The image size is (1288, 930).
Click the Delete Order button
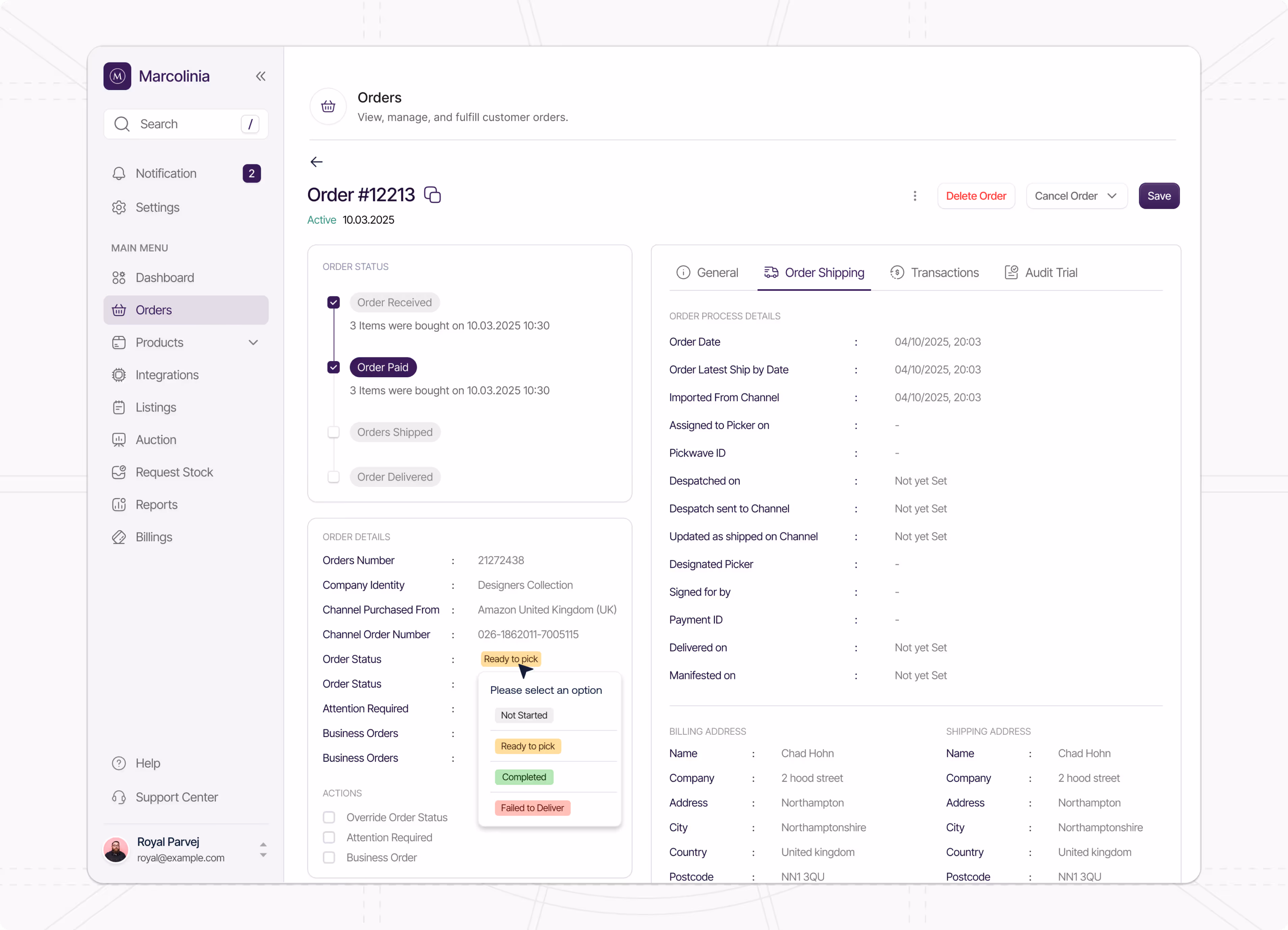(975, 196)
